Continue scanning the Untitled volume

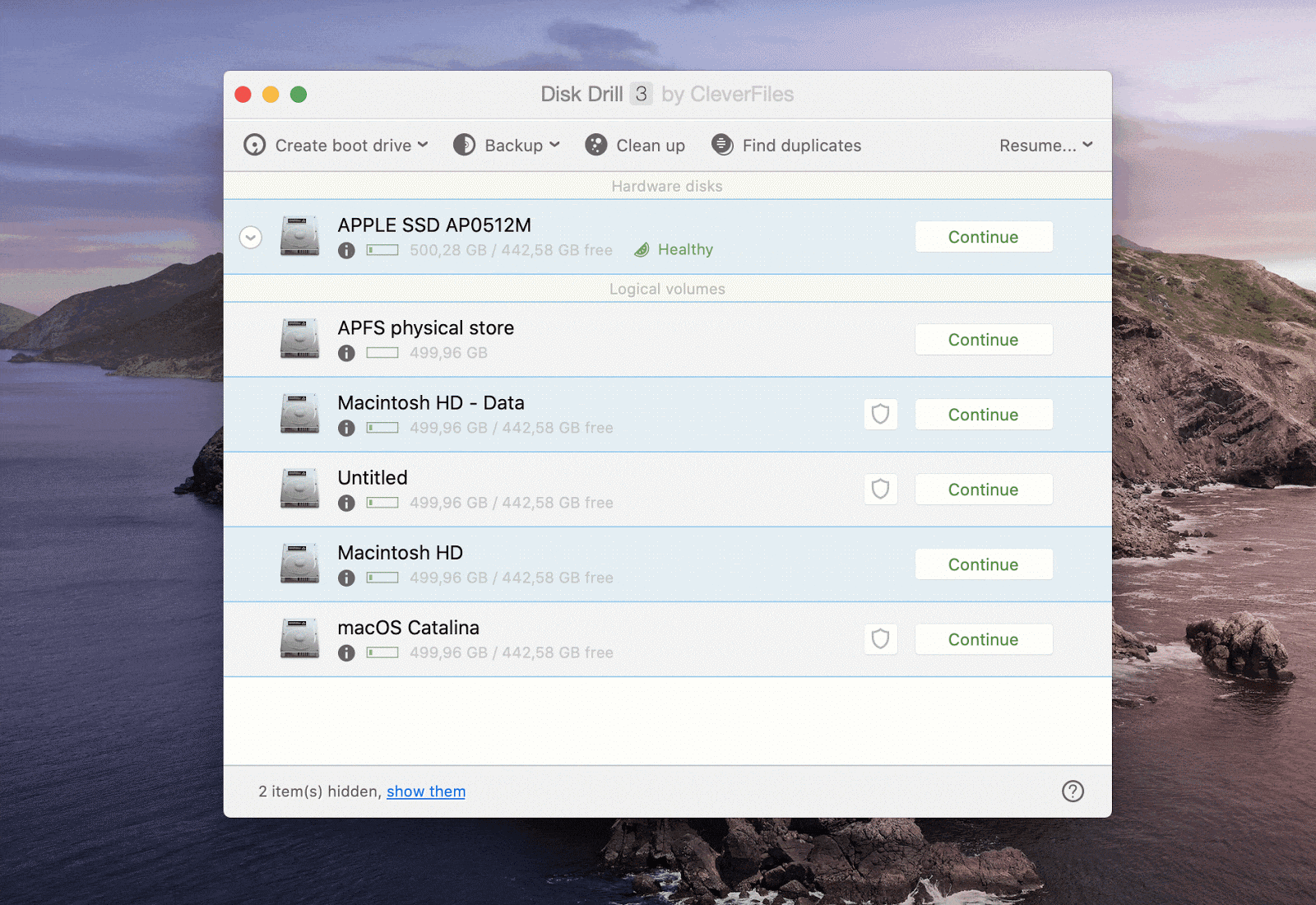click(x=984, y=490)
